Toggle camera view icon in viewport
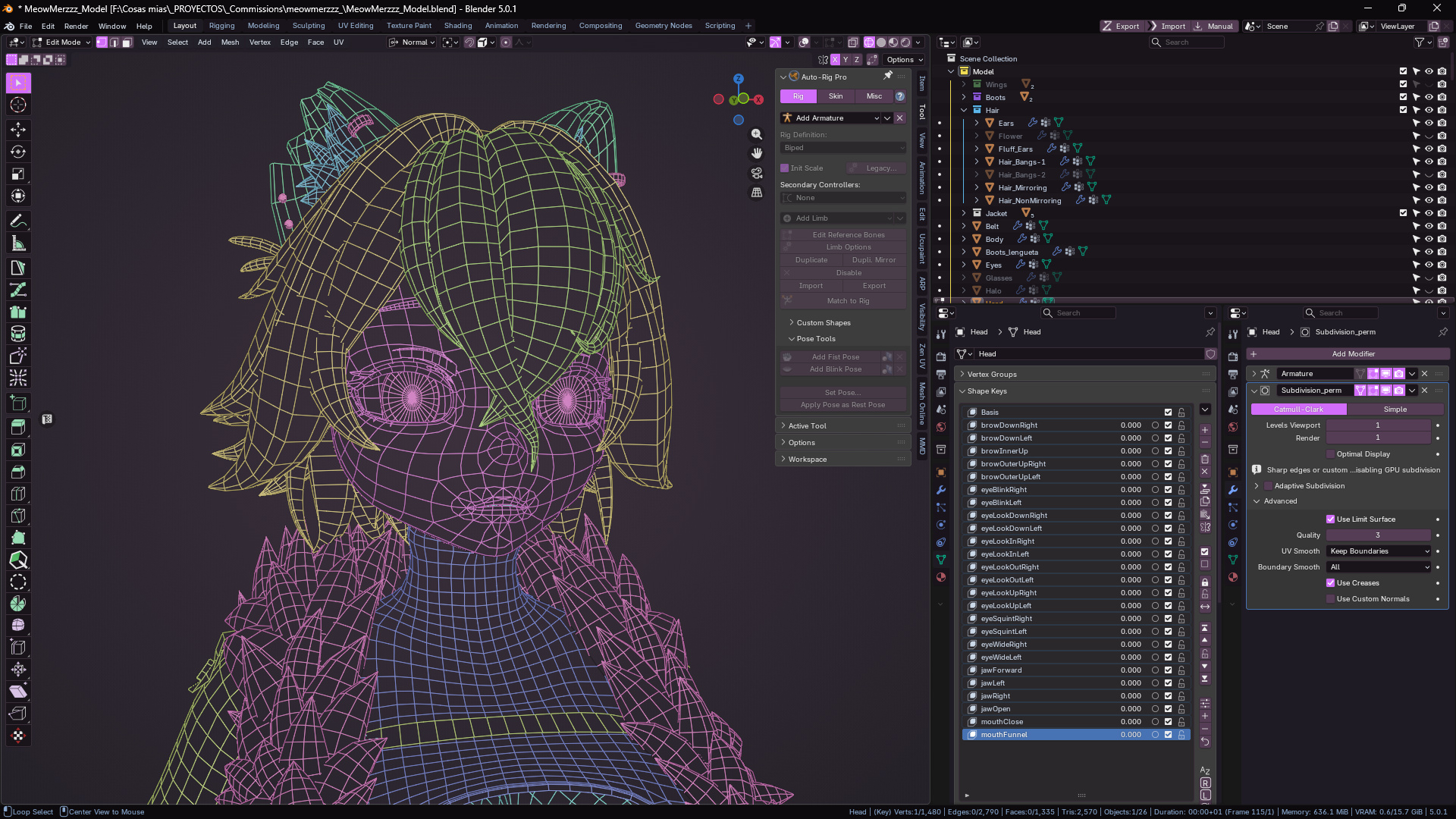The height and width of the screenshot is (819, 1456). coord(756,173)
